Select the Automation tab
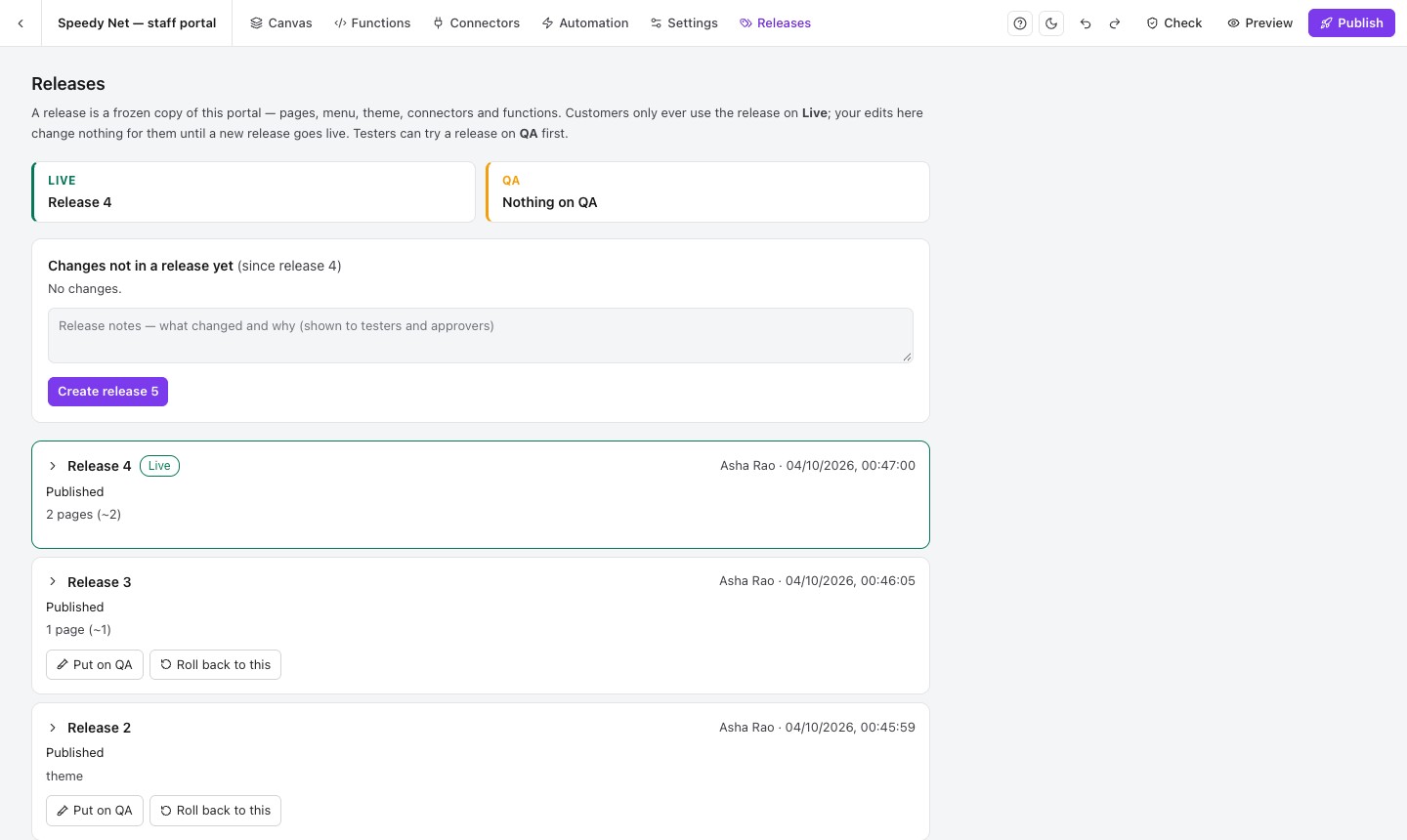 click(585, 23)
